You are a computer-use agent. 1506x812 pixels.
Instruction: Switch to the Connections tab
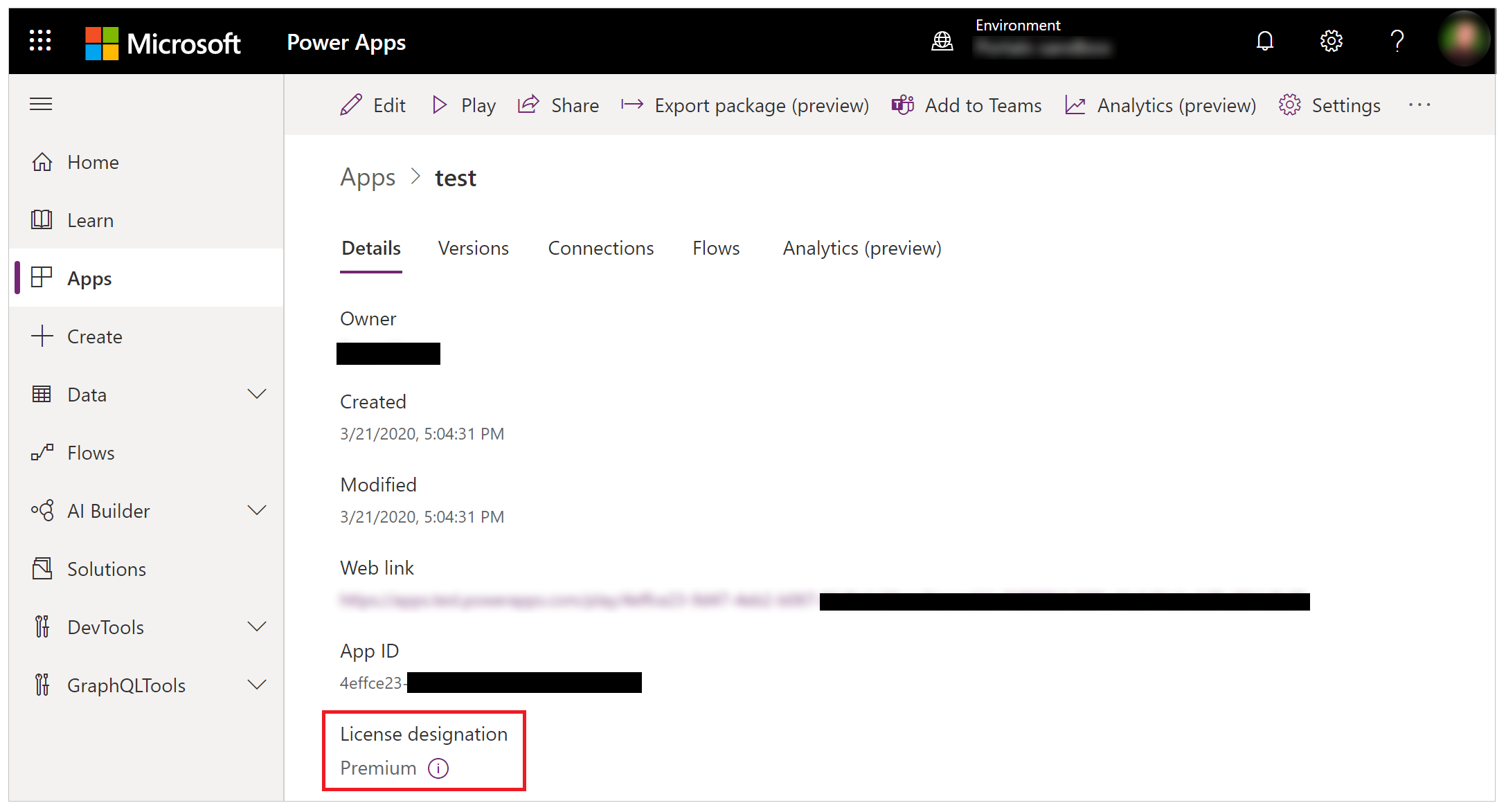pyautogui.click(x=602, y=248)
